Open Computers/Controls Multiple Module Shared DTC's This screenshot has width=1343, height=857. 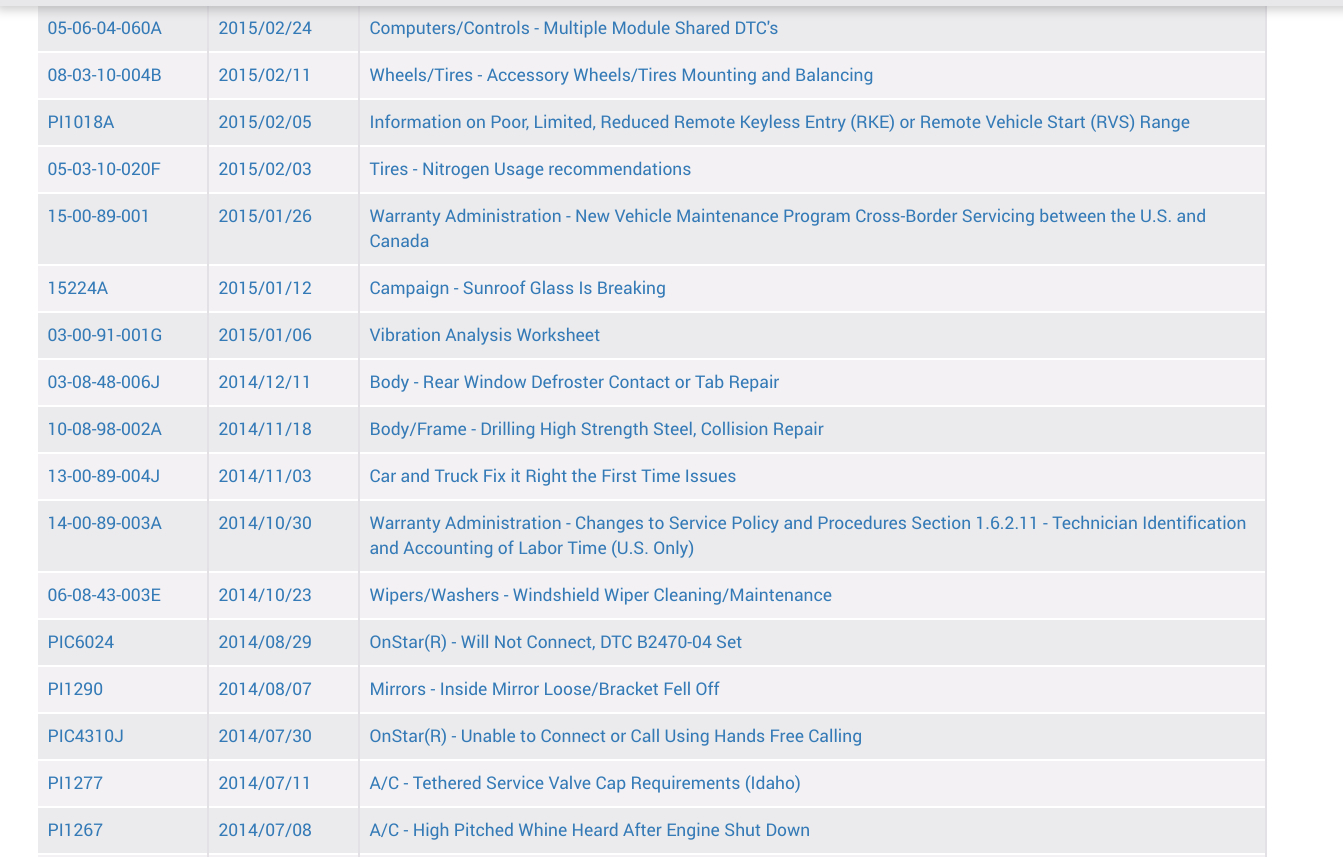pyautogui.click(x=574, y=28)
